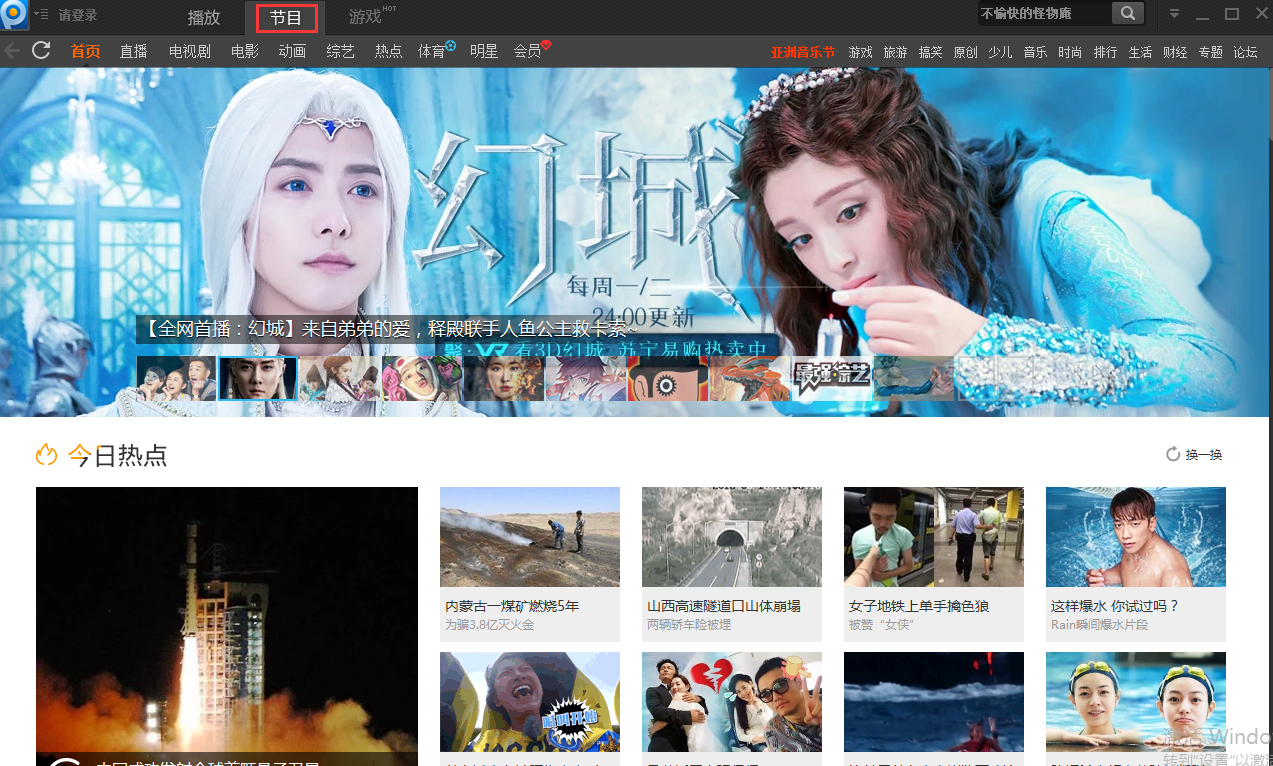Click the 请登录 login link
1273x766 pixels.
click(x=78, y=15)
